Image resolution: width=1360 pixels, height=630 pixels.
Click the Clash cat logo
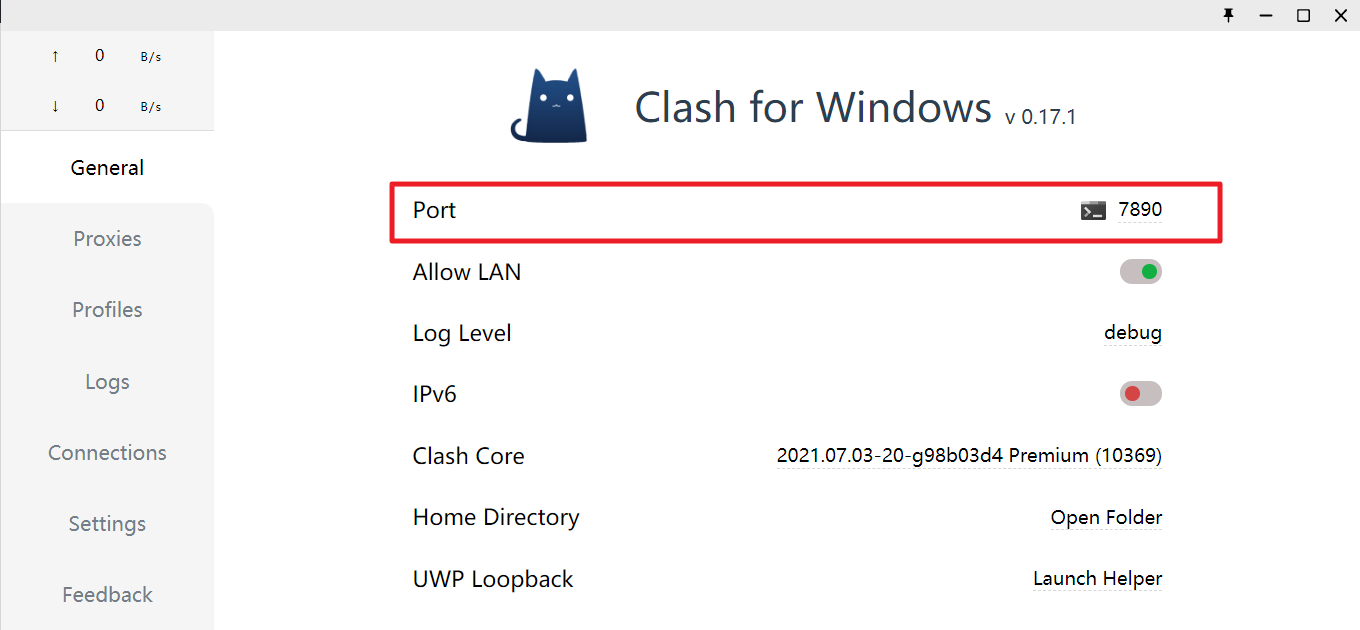[548, 106]
